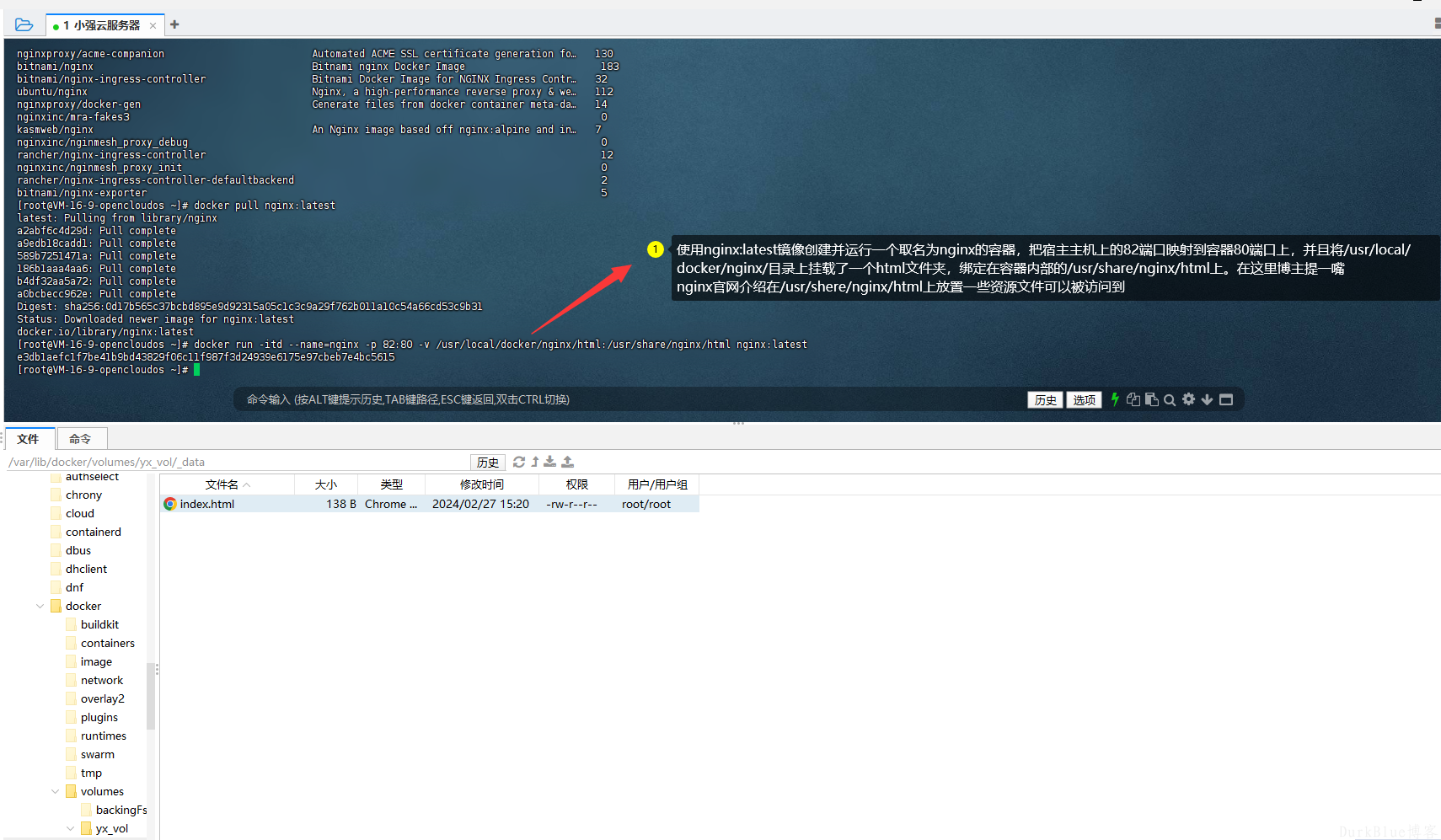Upload a file to this directory
This screenshot has width=1441, height=840.
[x=568, y=462]
